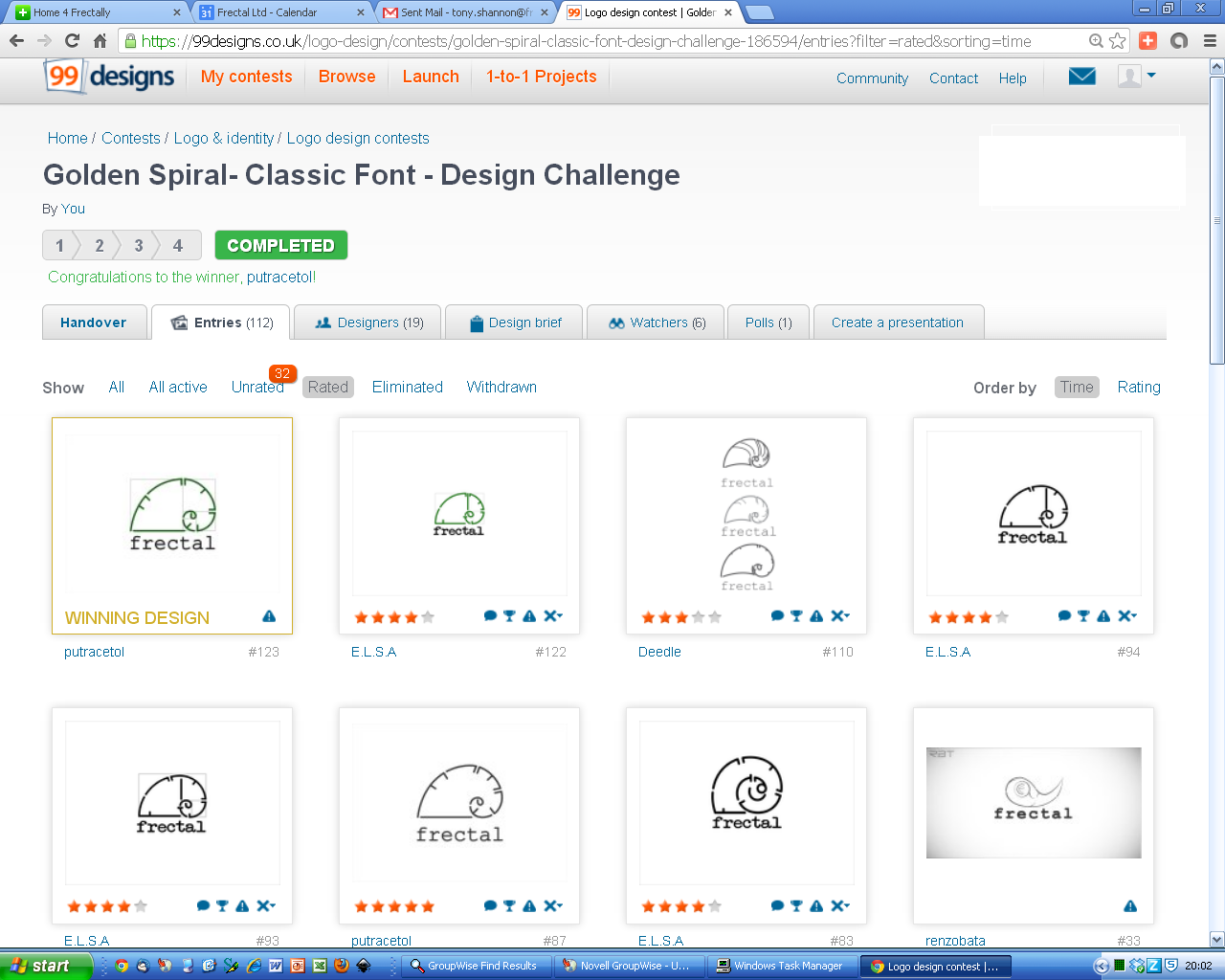1225x980 pixels.
Task: Switch to the Designers (19) tab
Action: [x=369, y=323]
